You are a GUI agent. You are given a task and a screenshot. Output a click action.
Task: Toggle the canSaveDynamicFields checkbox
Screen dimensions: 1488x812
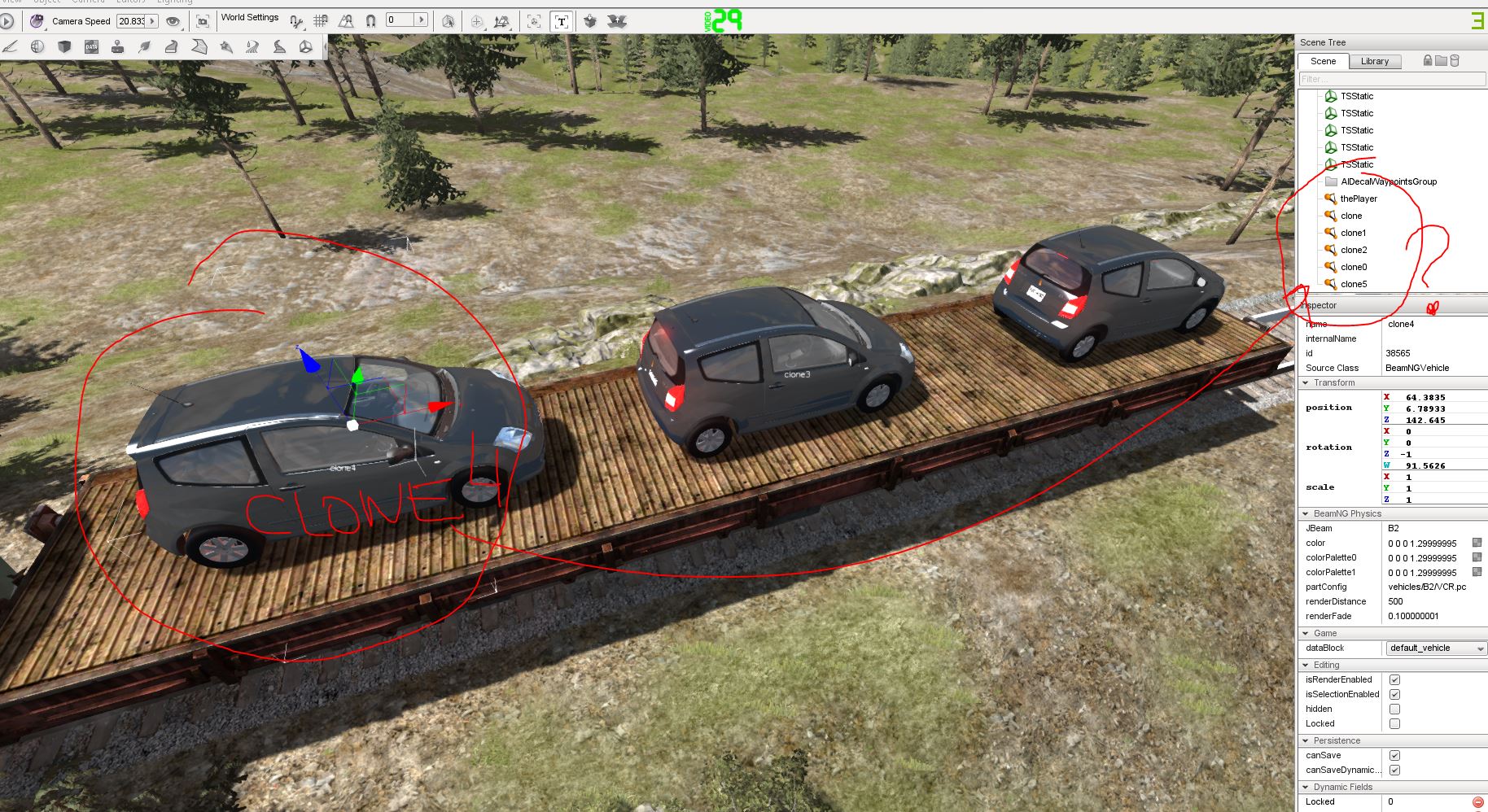(x=1394, y=770)
